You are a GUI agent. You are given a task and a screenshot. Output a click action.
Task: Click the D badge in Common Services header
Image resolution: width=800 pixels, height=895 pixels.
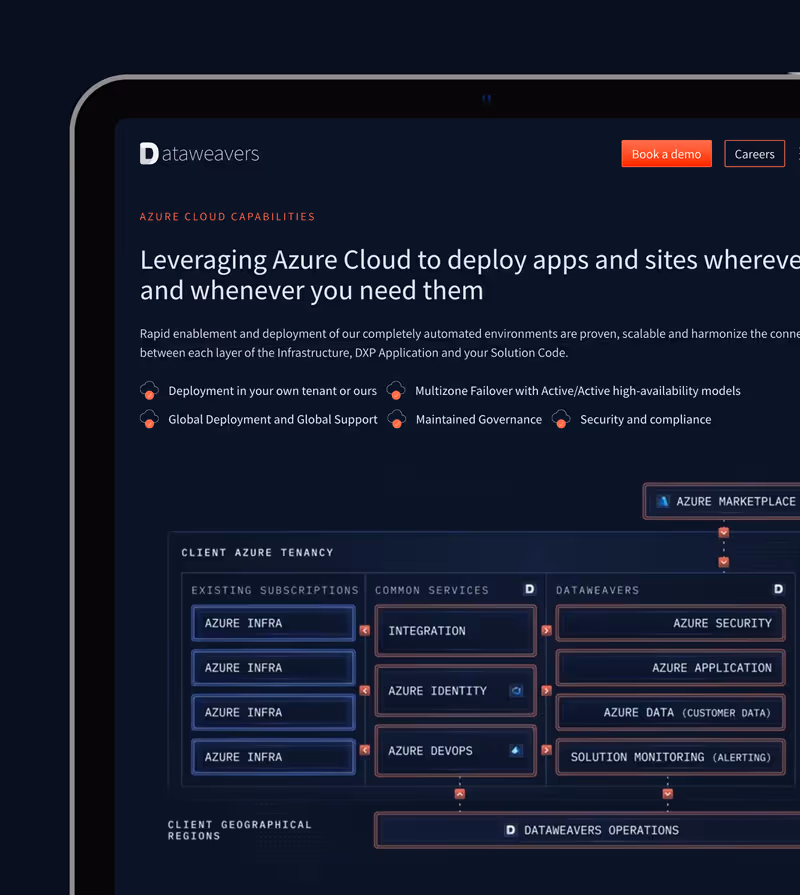[x=530, y=589]
